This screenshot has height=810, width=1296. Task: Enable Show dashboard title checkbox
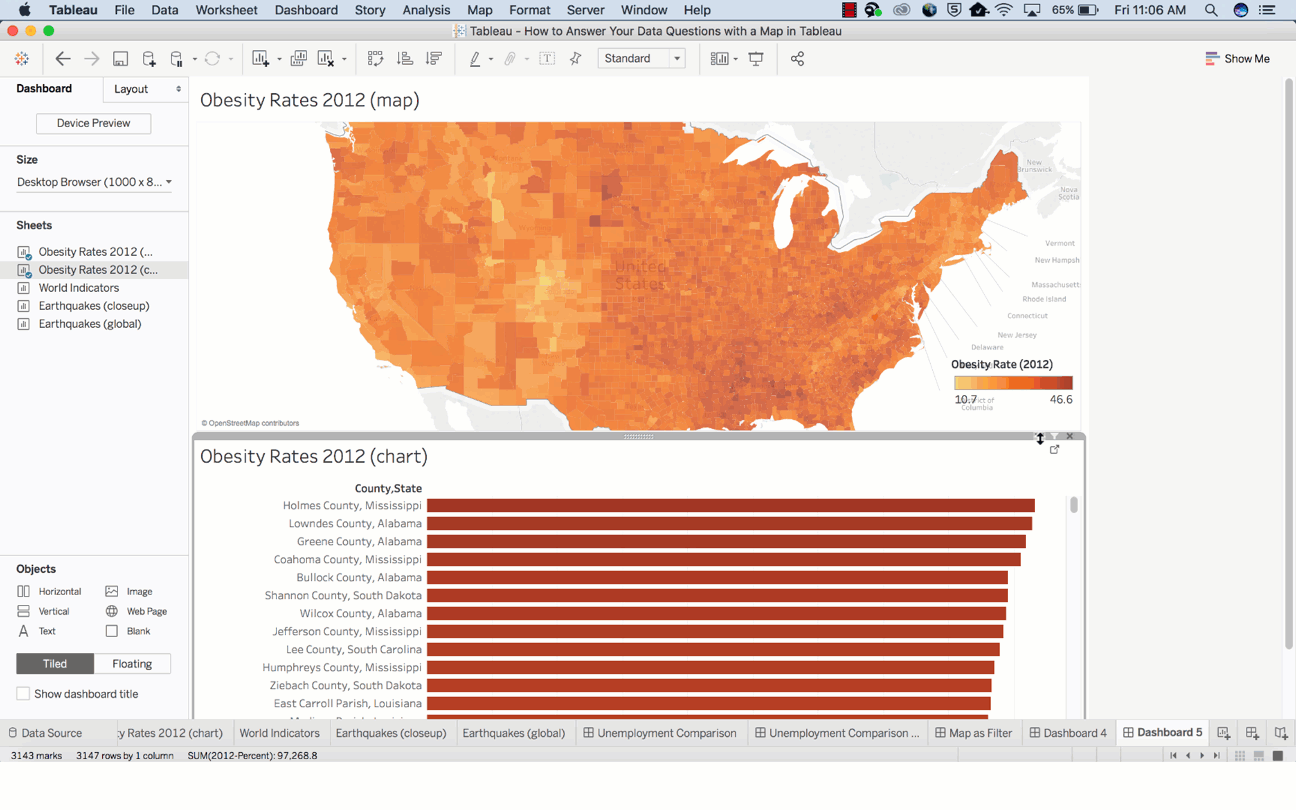(x=23, y=694)
